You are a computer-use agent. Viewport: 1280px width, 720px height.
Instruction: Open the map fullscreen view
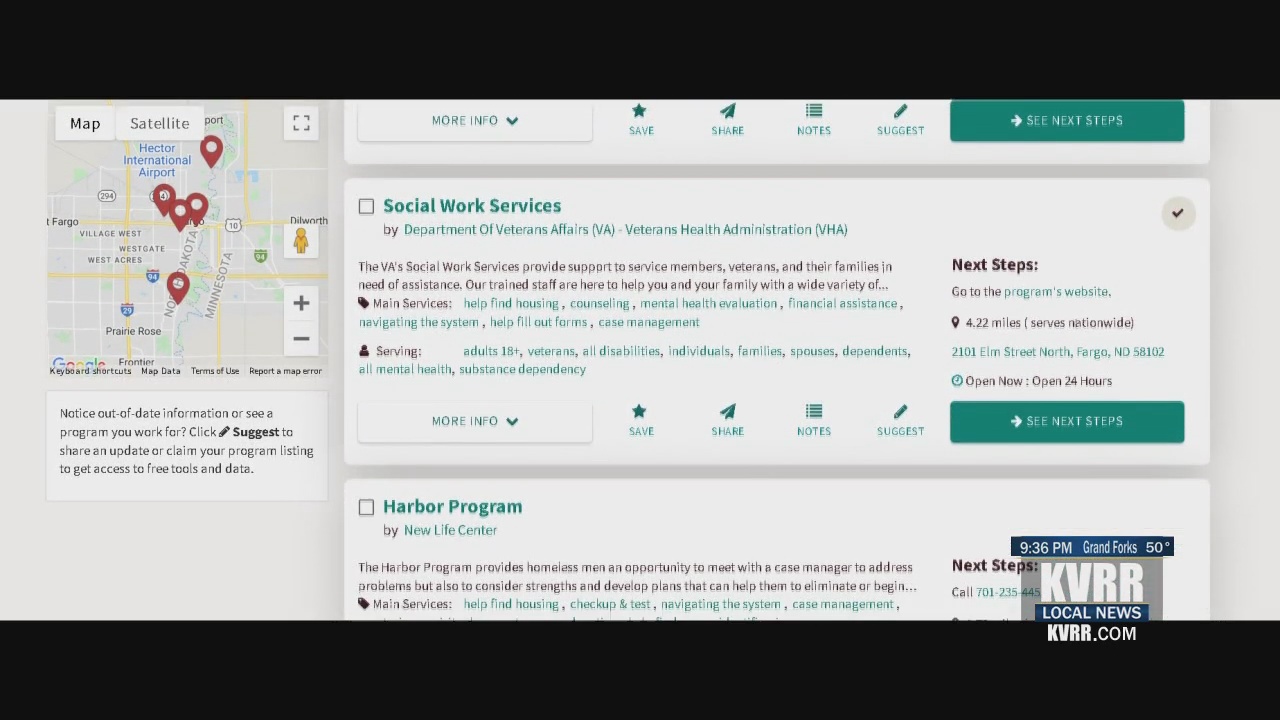[301, 122]
